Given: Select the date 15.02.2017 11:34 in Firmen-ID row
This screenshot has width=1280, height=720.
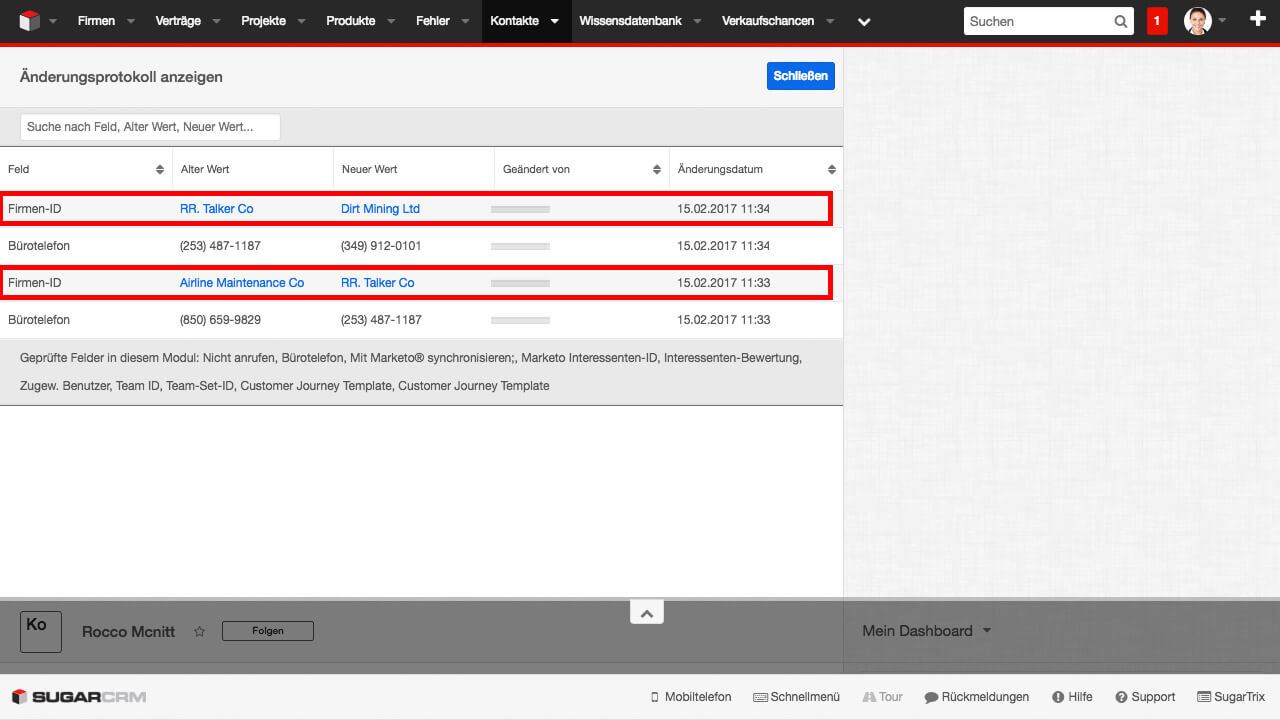Looking at the screenshot, I should (x=723, y=209).
